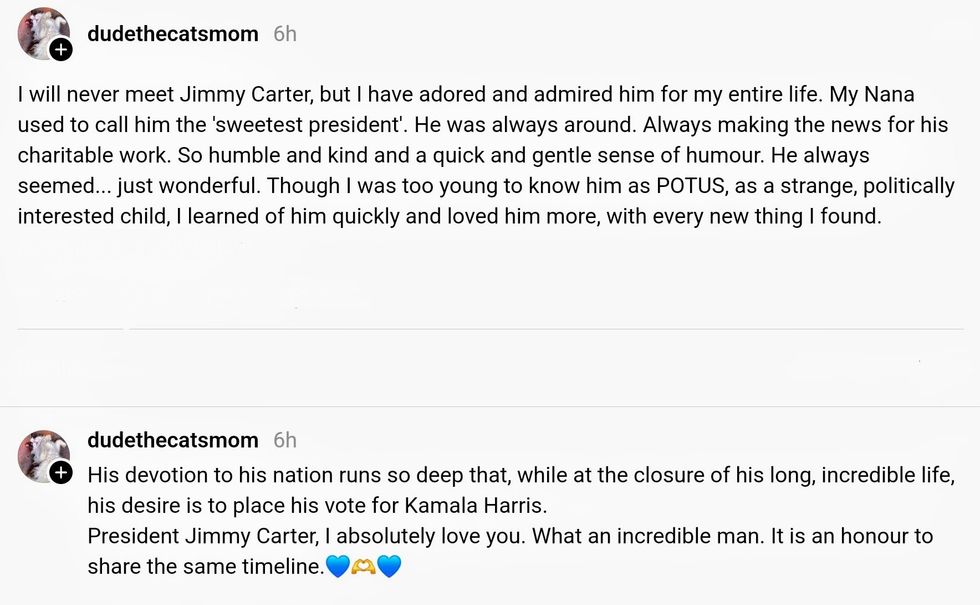980x605 pixels.
Task: Open dudethecatsmom profile from the bottom post
Action: tap(172, 440)
